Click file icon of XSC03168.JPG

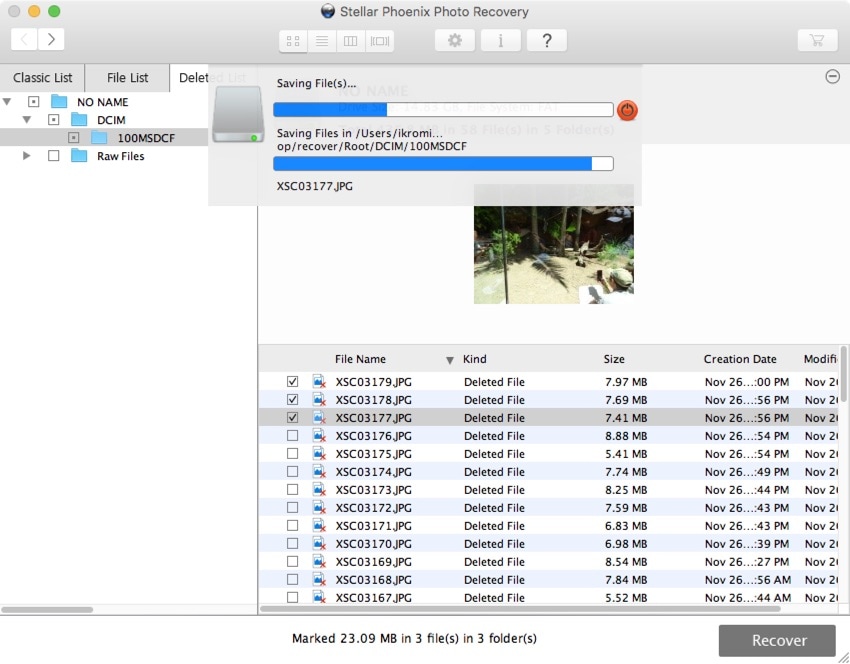pyautogui.click(x=319, y=579)
